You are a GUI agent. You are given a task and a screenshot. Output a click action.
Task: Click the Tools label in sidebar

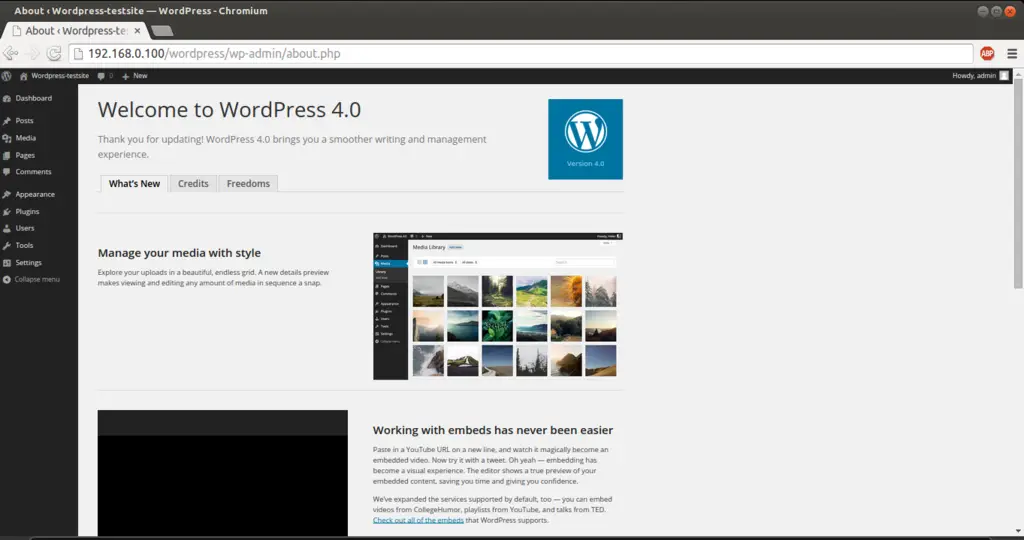coord(24,246)
